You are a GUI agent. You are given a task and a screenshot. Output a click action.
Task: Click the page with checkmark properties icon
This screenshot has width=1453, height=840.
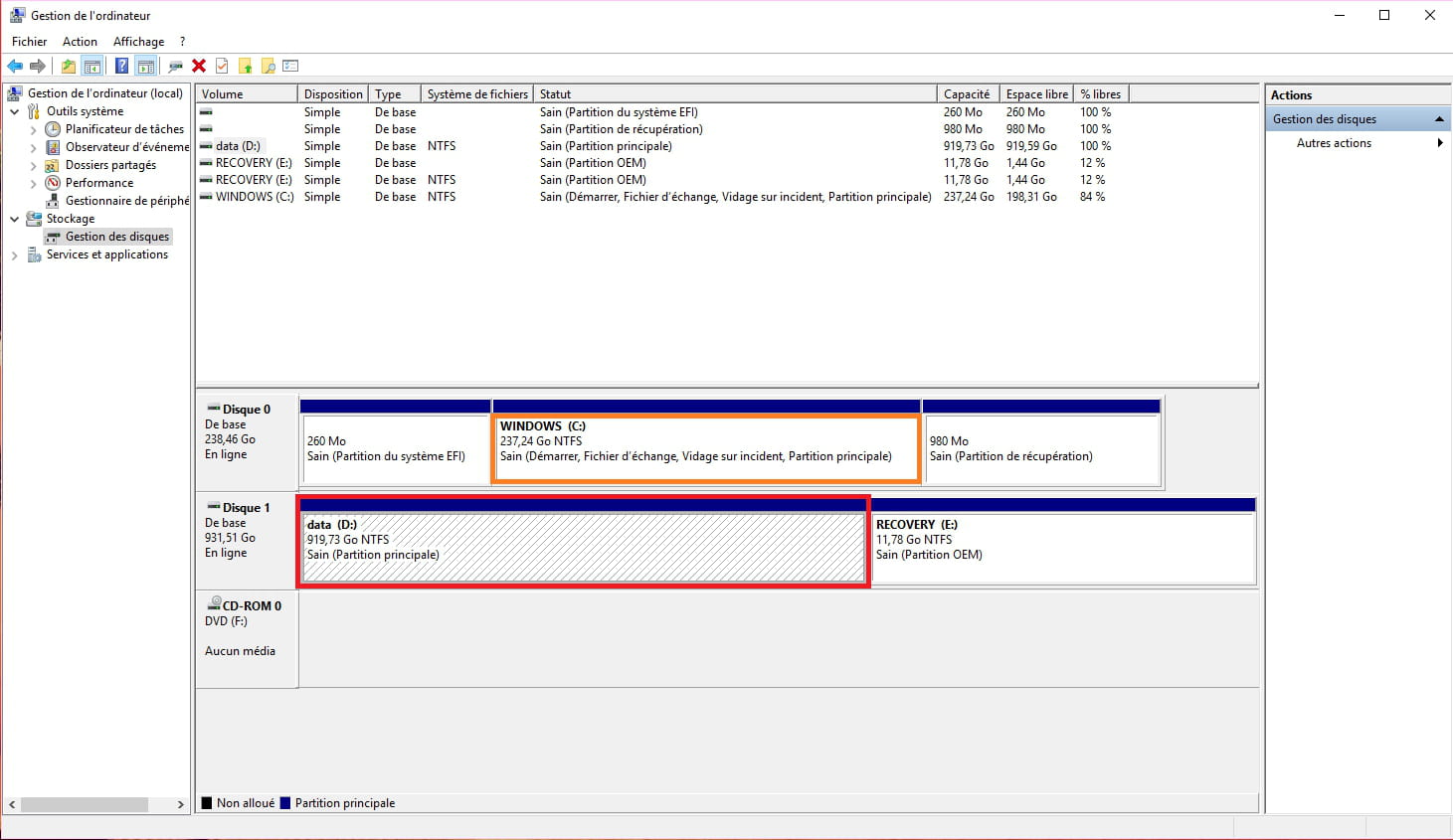tap(222, 67)
